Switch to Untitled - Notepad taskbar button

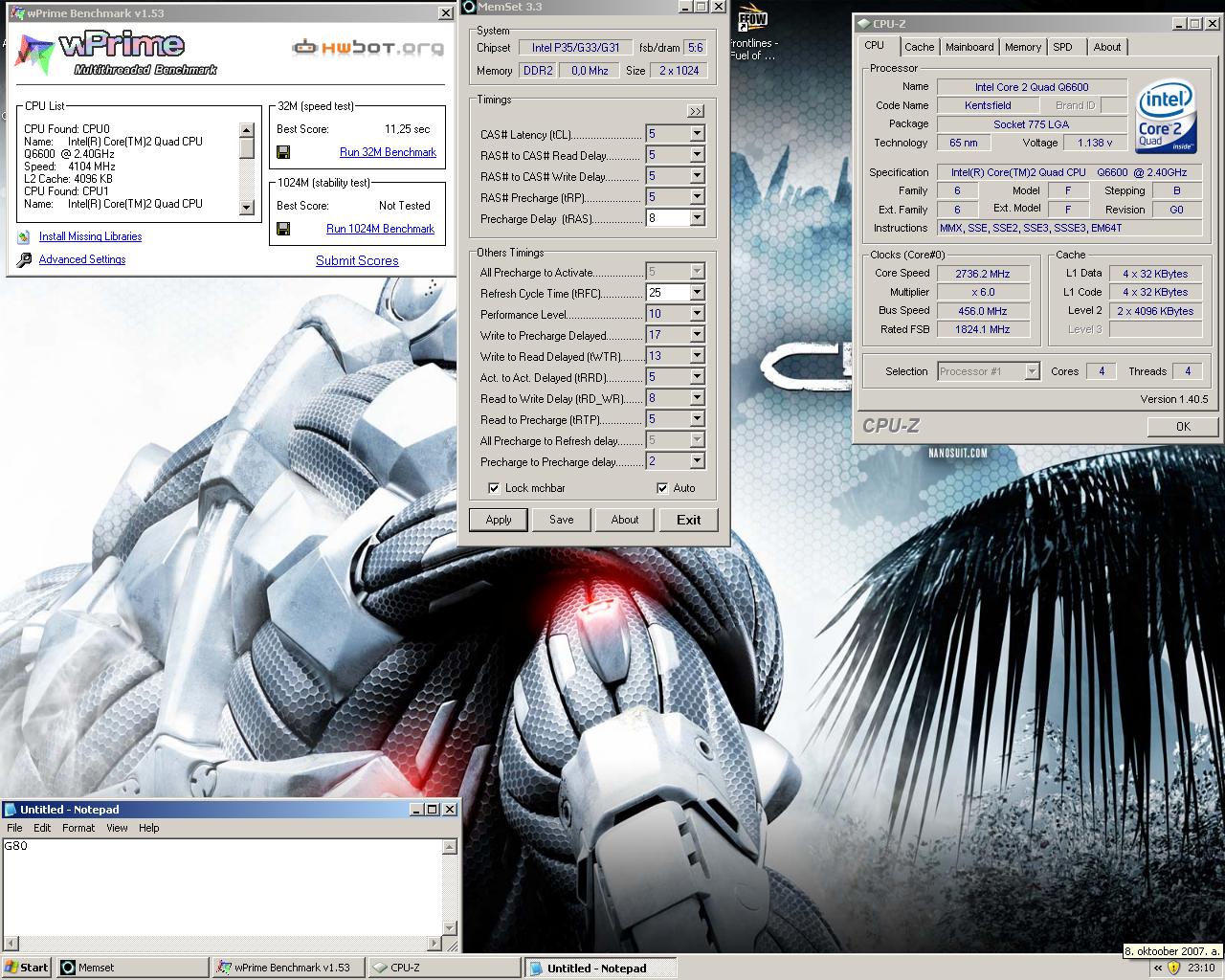(601, 968)
